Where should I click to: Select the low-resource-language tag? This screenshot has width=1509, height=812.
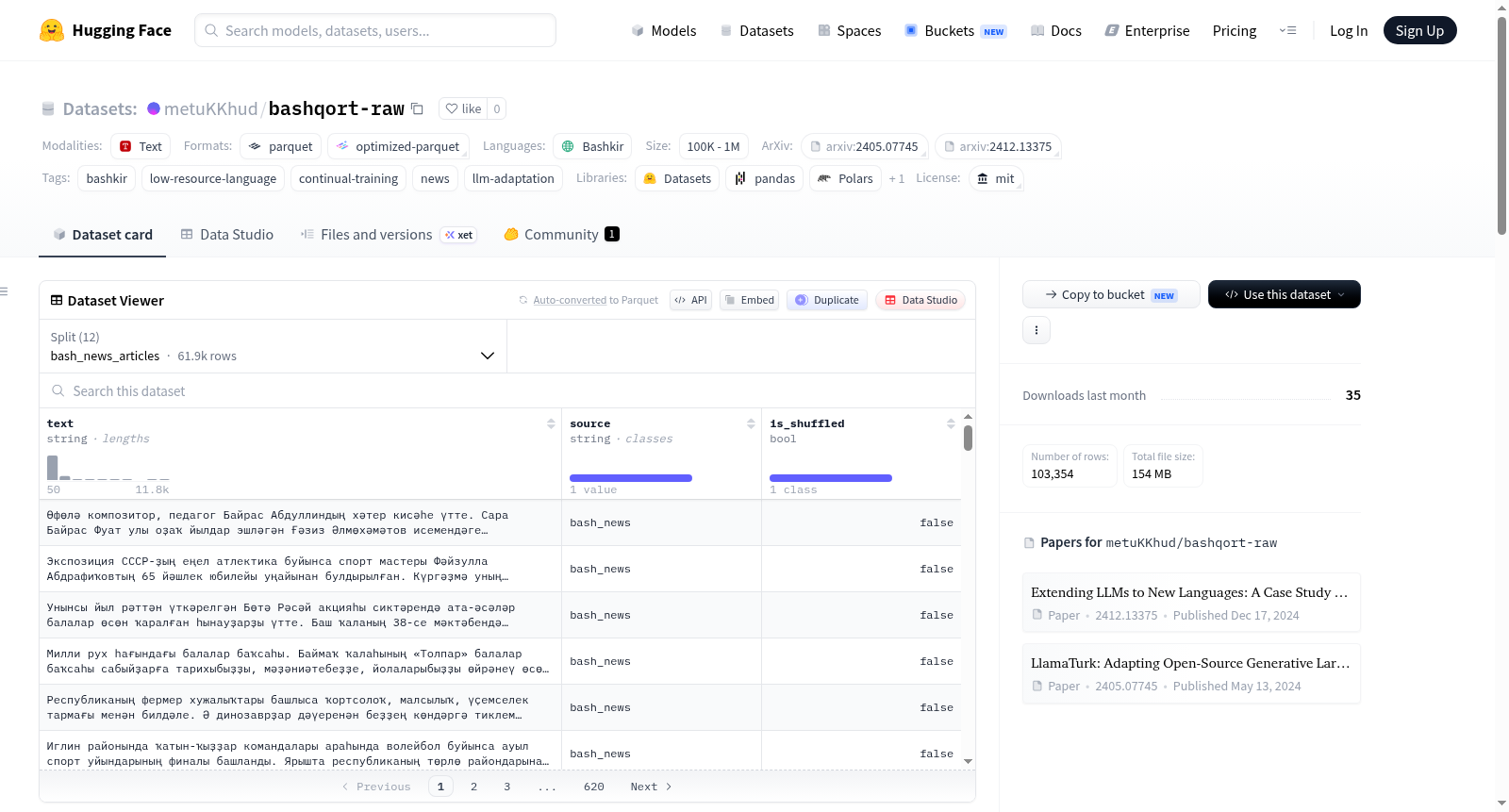pyautogui.click(x=213, y=178)
